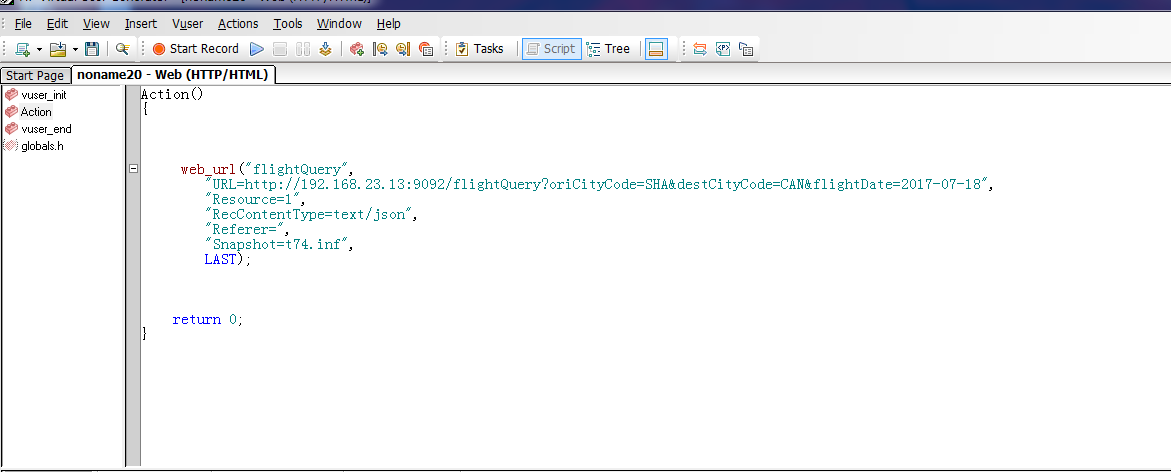Viewport: 1171px width, 472px height.
Task: Switch to the Start Page tab
Action: [35, 75]
